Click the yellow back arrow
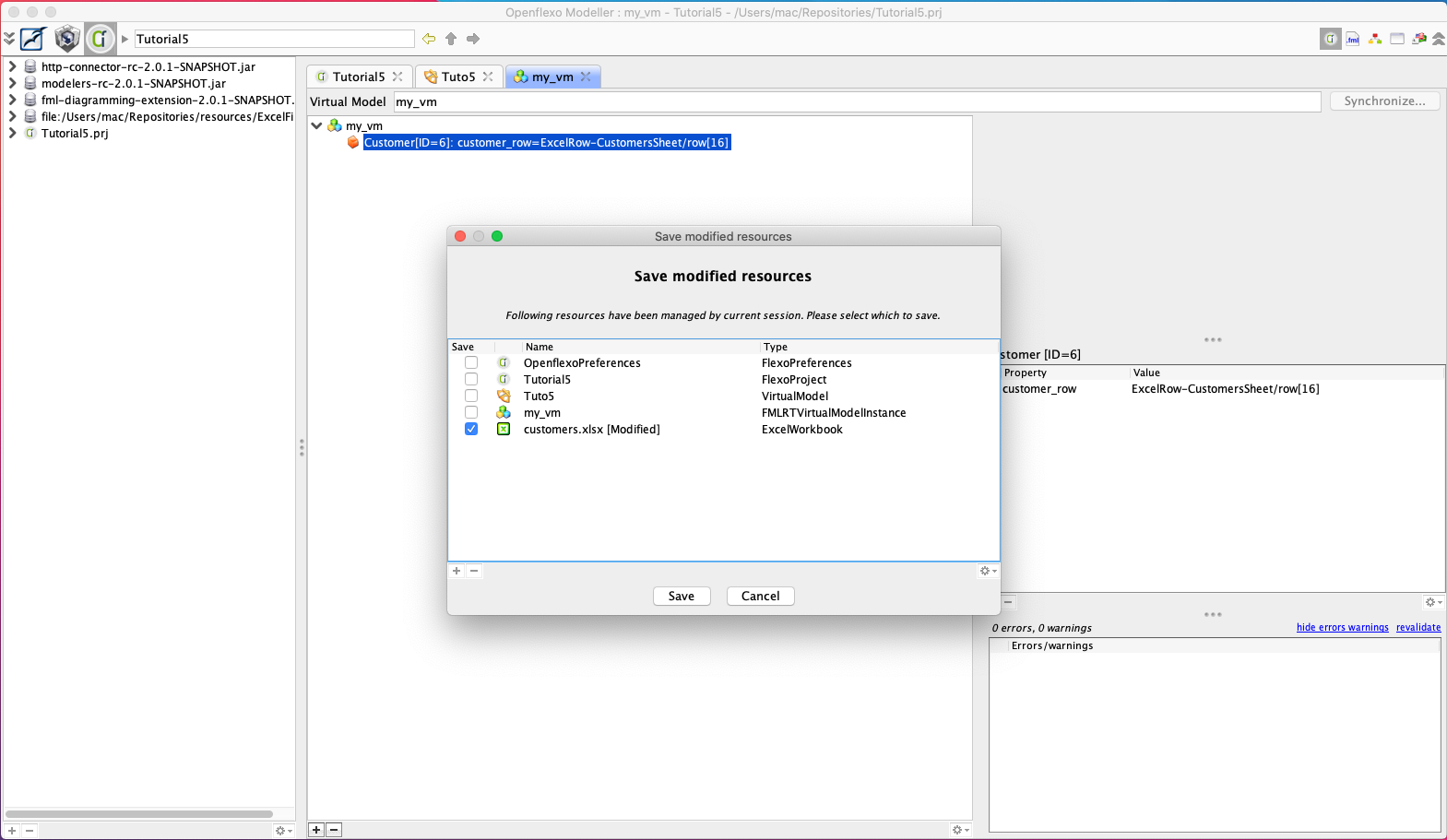 tap(429, 39)
